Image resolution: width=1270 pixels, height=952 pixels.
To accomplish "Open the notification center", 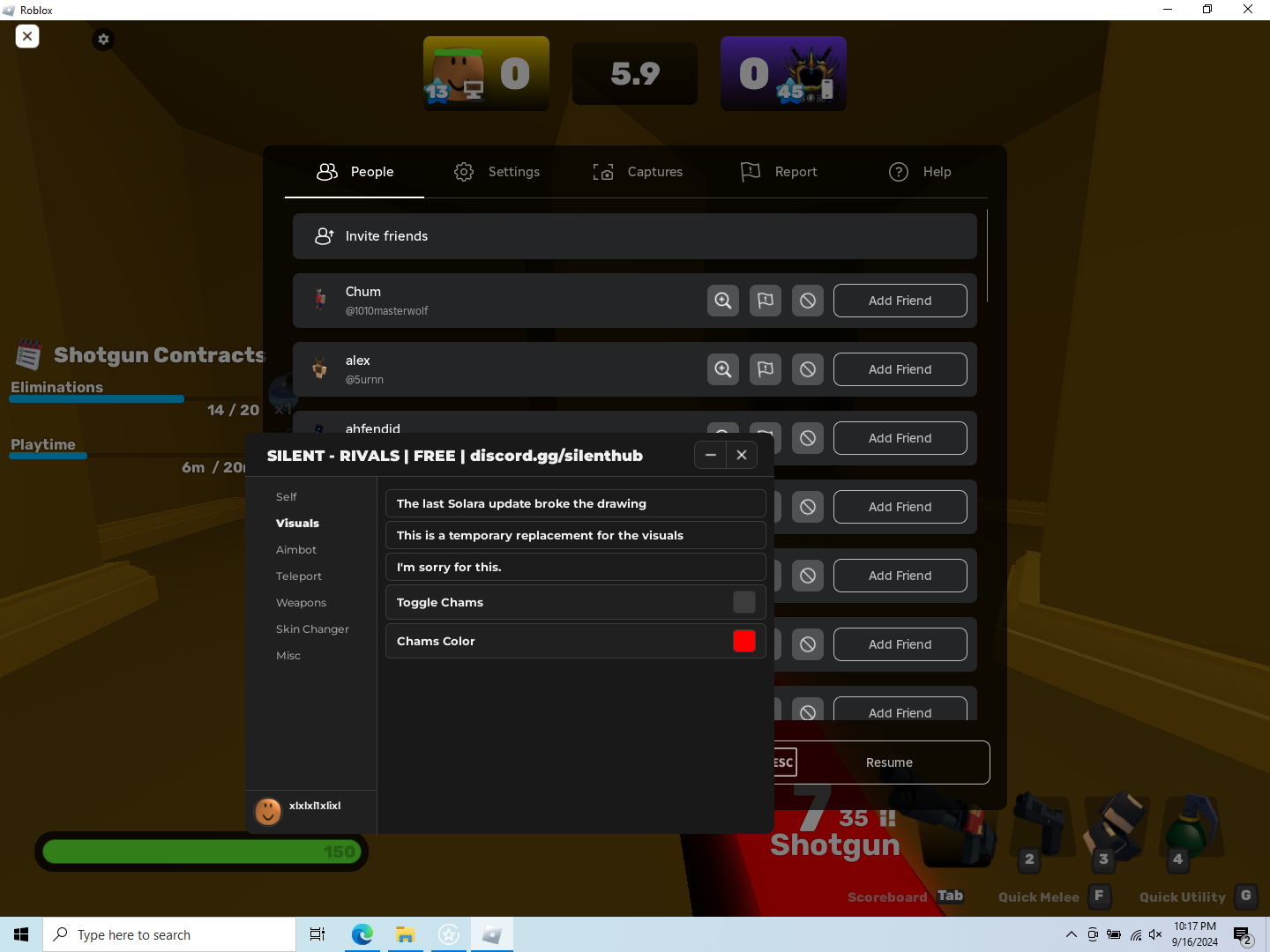I will [x=1244, y=935].
